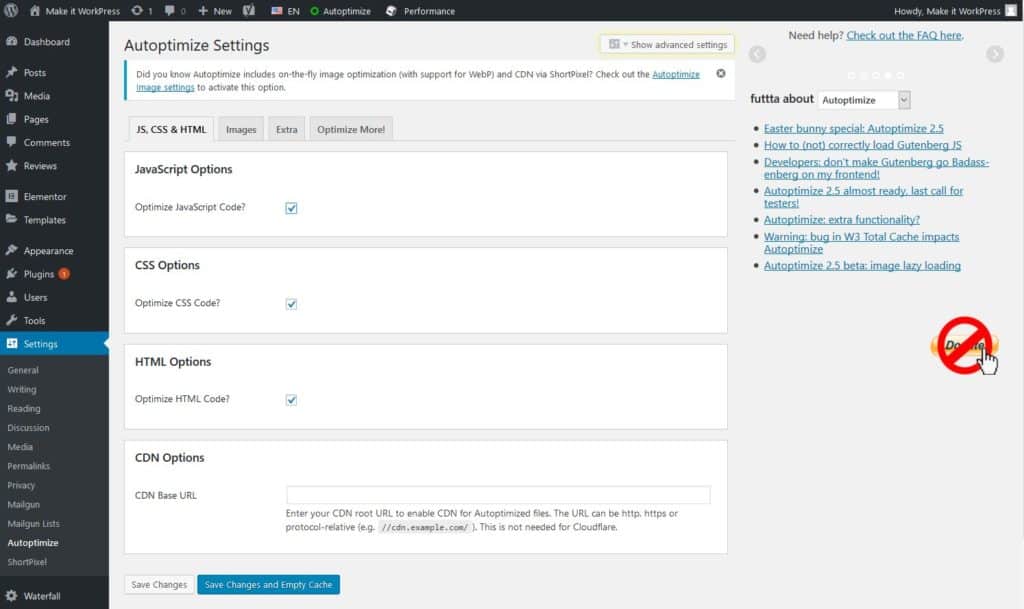Switch to JS, CSS & HTML tab
The width and height of the screenshot is (1024, 609).
[x=171, y=129]
